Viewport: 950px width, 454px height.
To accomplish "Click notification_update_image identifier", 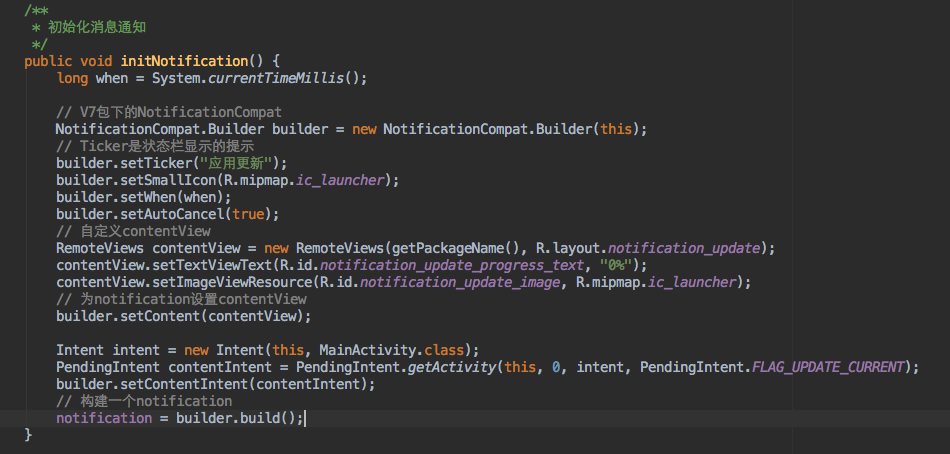I will point(459,282).
